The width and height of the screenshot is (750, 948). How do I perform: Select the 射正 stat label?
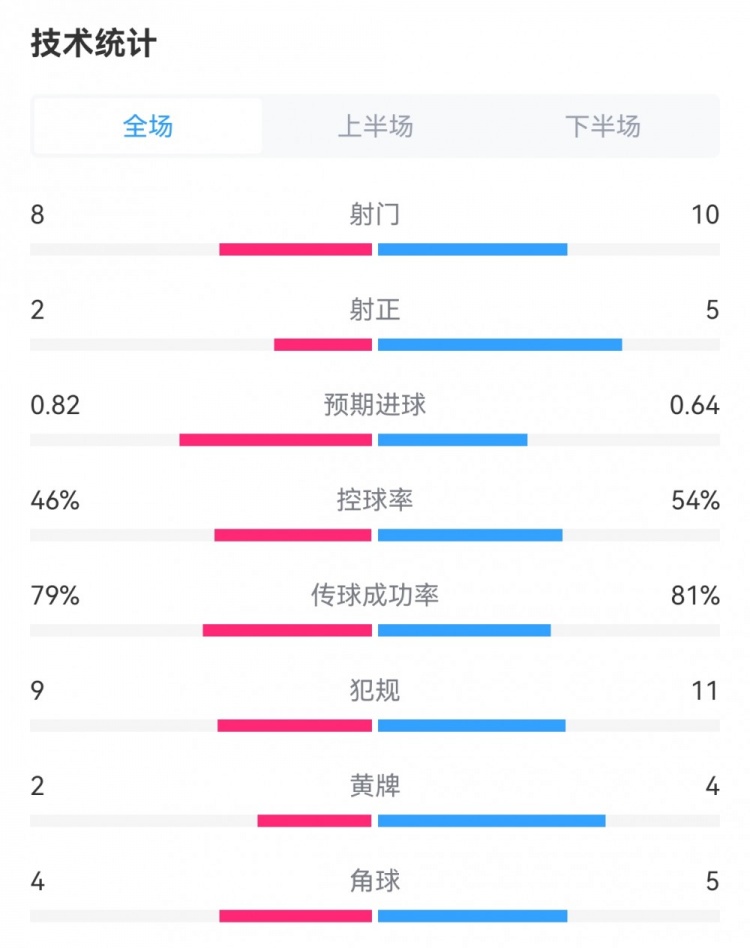tap(375, 310)
